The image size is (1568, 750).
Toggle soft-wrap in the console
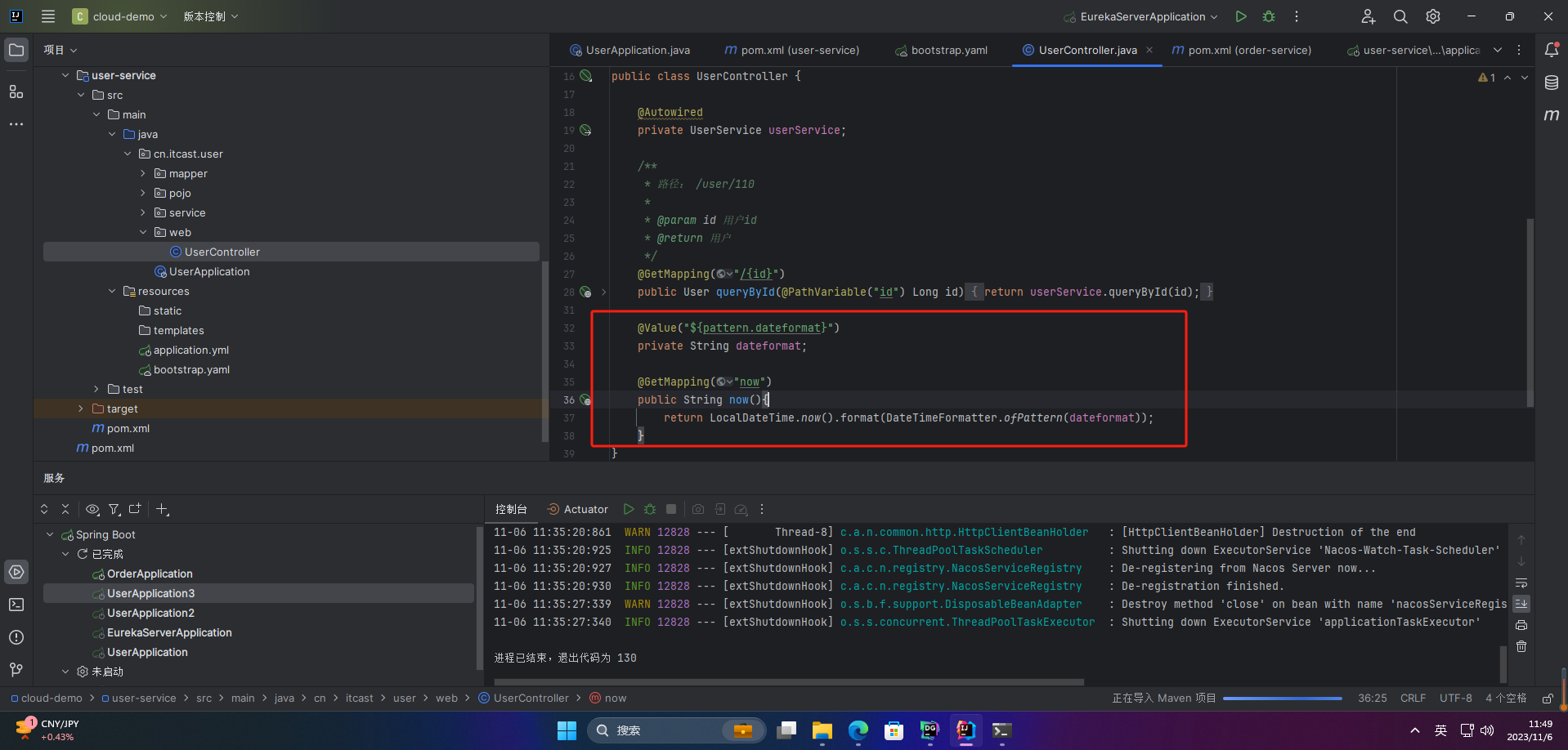click(1521, 583)
